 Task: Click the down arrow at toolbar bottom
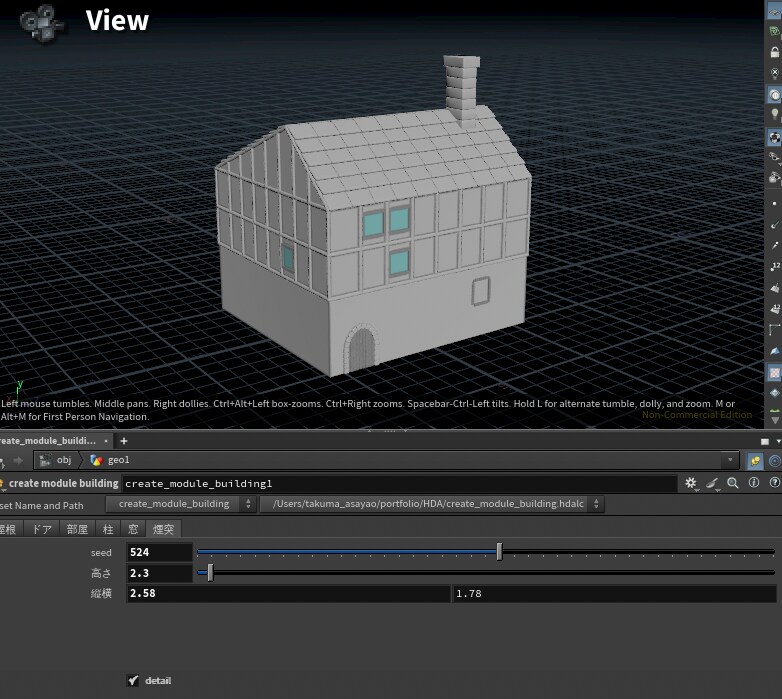point(775,421)
